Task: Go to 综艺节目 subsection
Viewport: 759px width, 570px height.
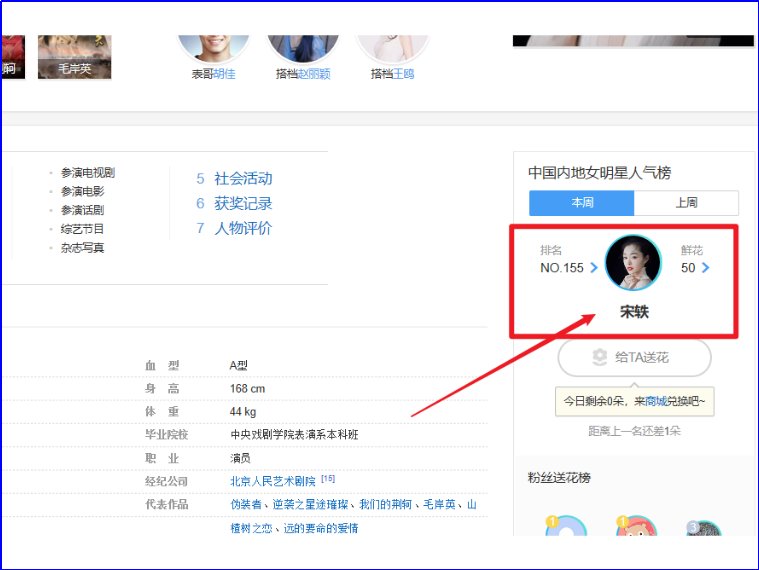Action: click(82, 229)
